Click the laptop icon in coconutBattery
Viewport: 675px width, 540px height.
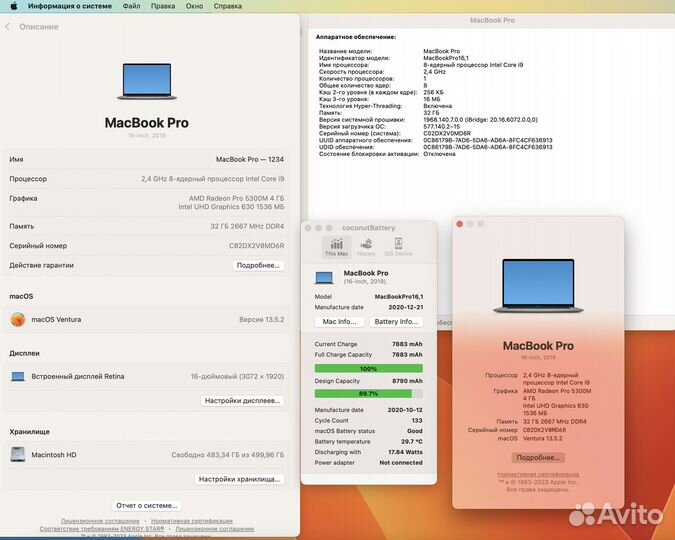coord(324,277)
